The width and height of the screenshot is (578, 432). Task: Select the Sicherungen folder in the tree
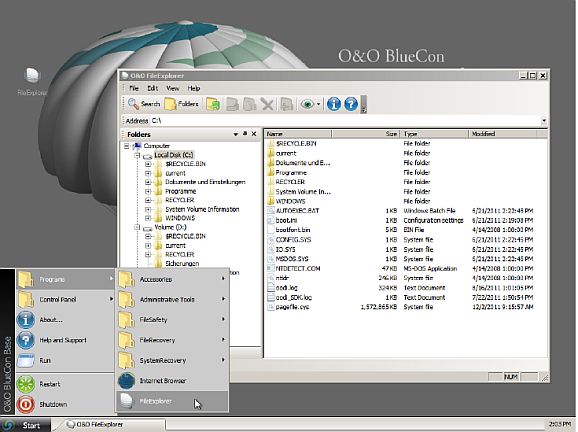(182, 264)
